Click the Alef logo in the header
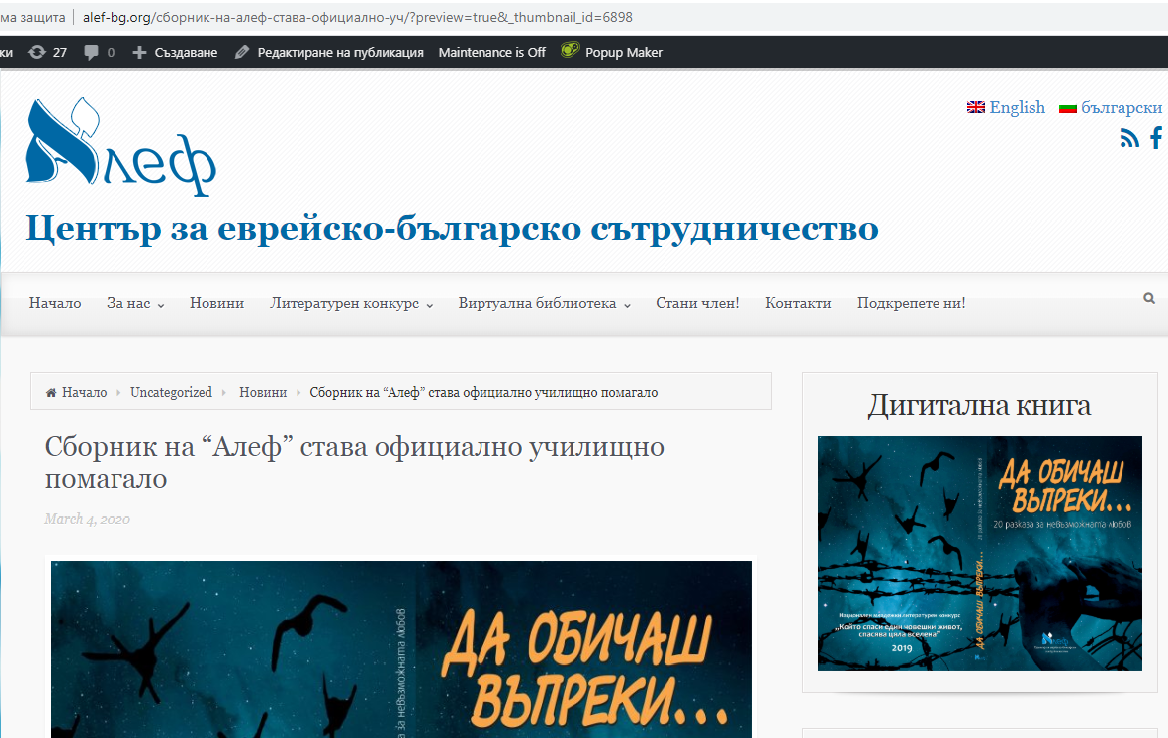 (x=120, y=147)
